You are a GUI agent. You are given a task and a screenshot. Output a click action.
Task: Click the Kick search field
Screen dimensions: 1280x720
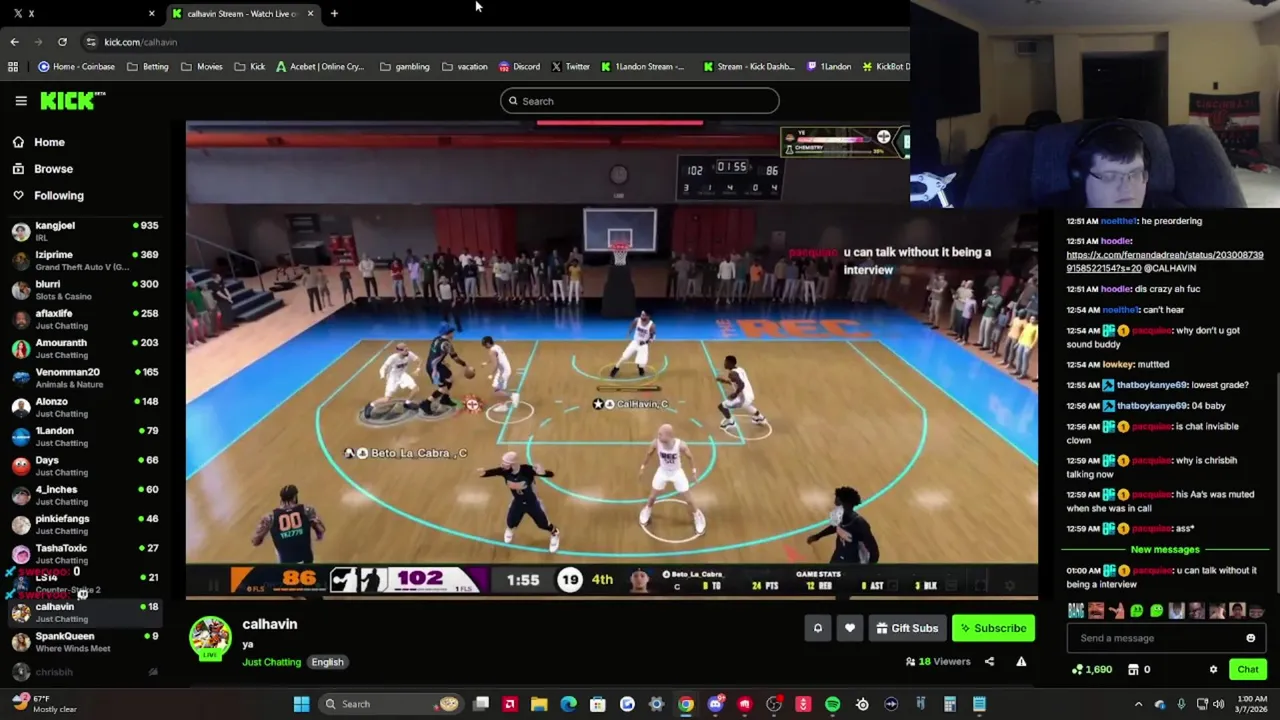(640, 101)
